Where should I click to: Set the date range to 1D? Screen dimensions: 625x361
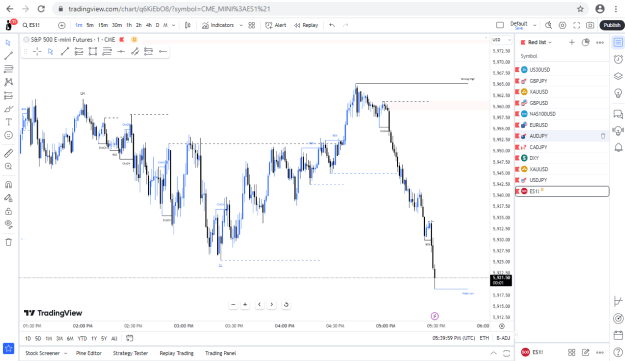[28, 339]
